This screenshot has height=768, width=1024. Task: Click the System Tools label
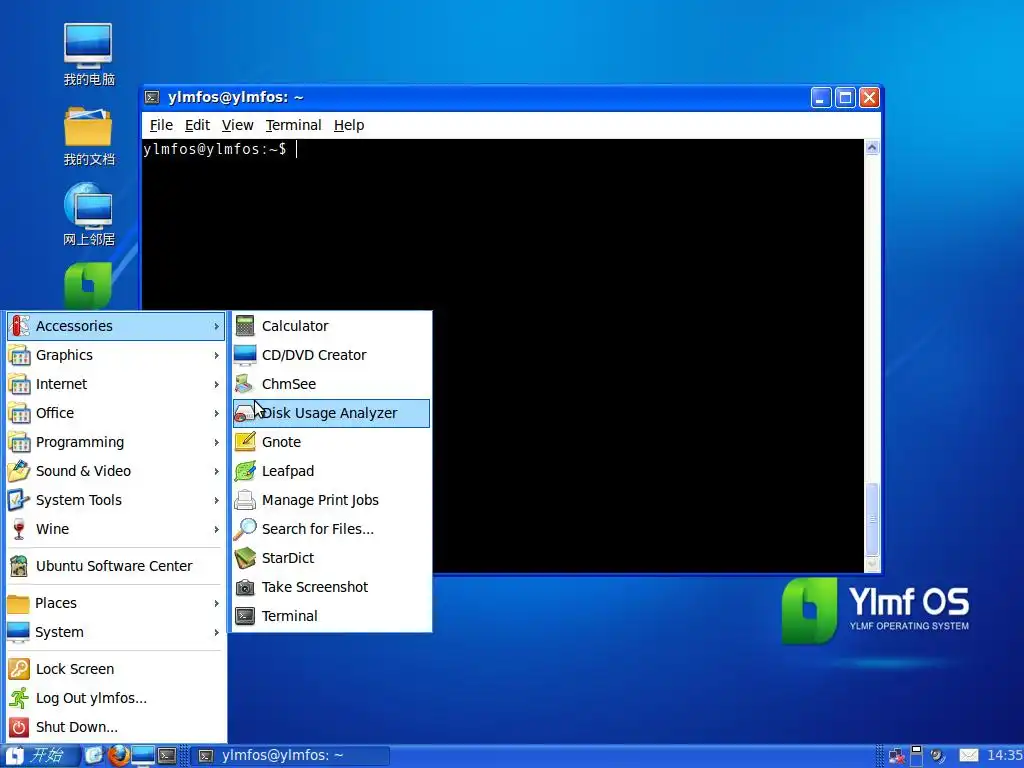pos(78,500)
